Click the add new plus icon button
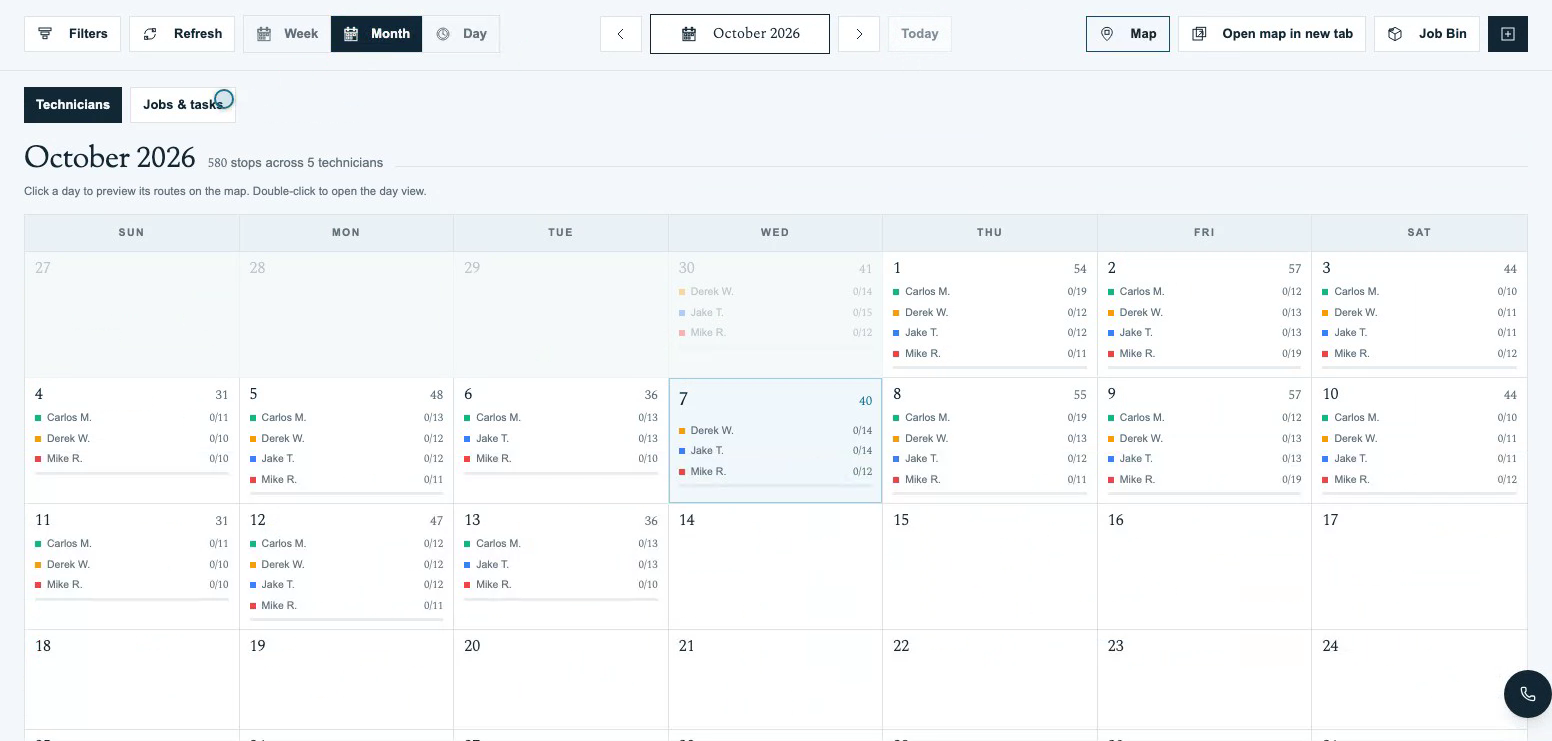This screenshot has width=1552, height=741. 1508,34
